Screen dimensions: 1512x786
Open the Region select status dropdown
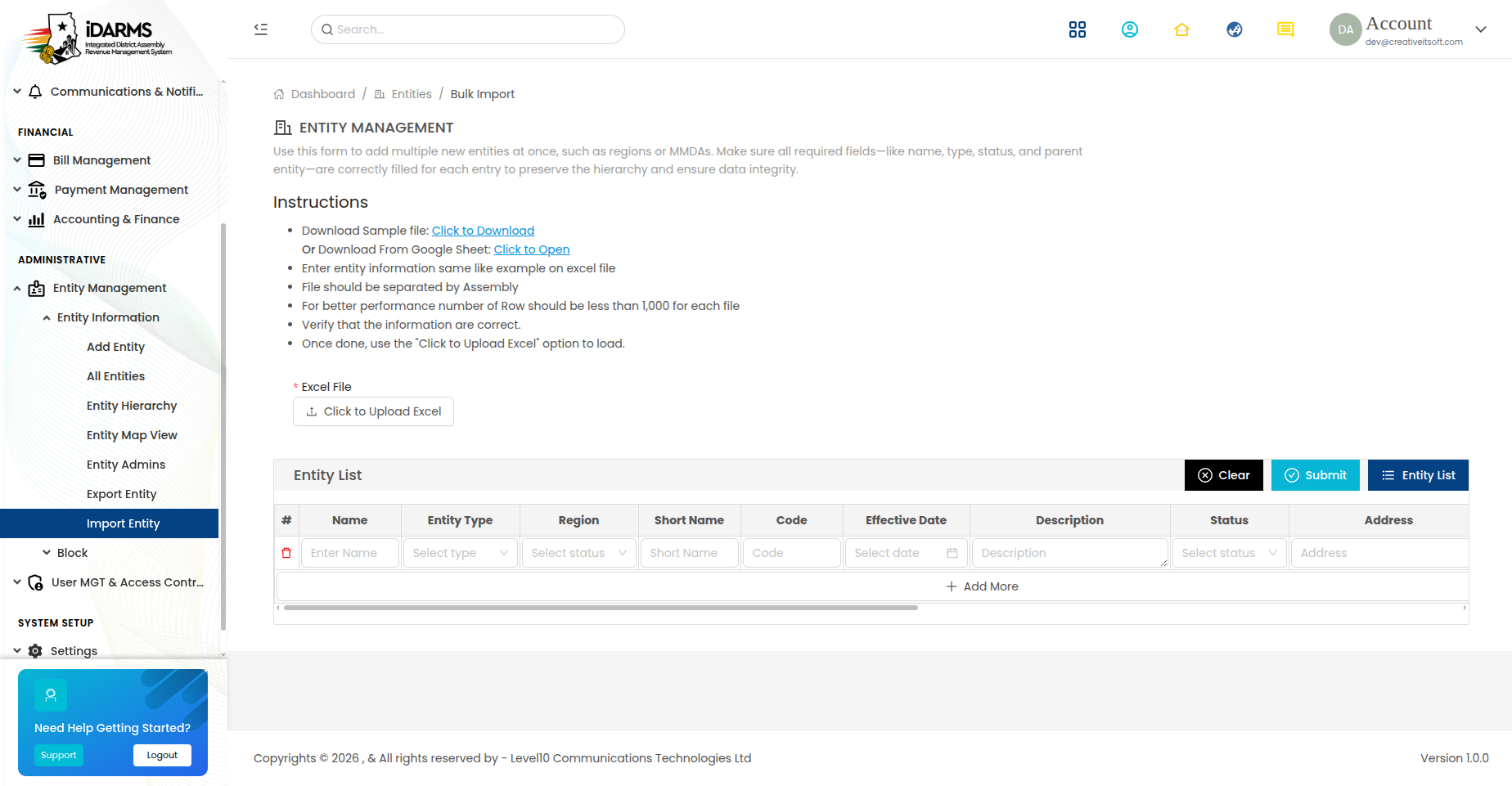pyautogui.click(x=578, y=553)
